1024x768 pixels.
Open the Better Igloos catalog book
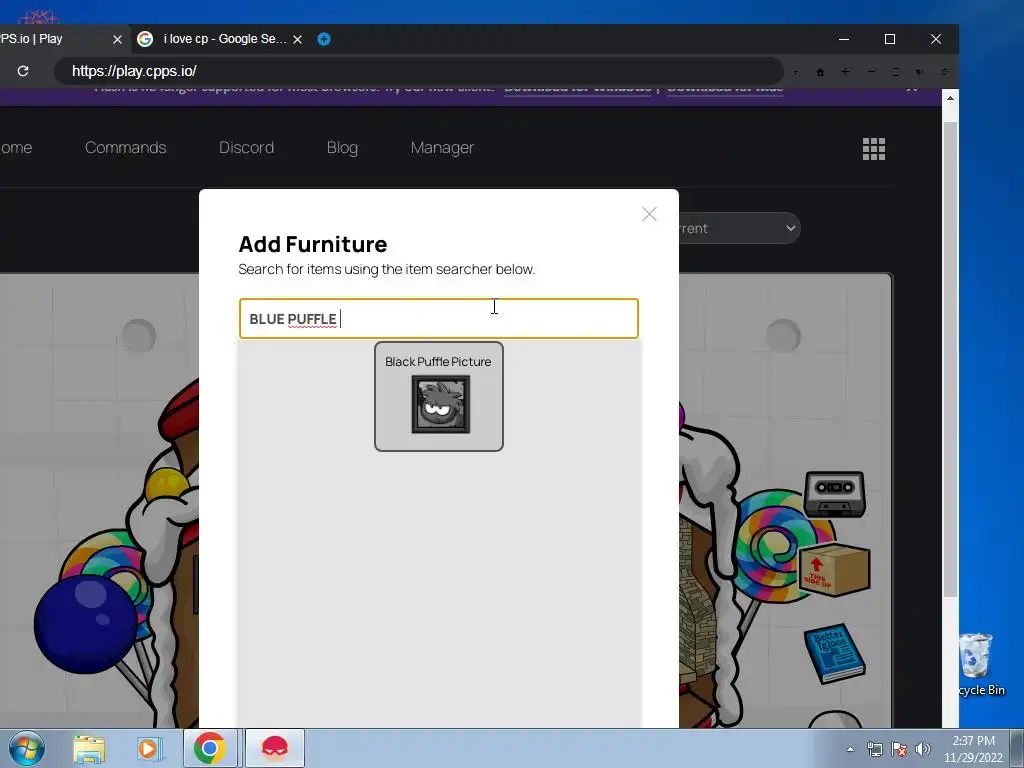[x=835, y=654]
